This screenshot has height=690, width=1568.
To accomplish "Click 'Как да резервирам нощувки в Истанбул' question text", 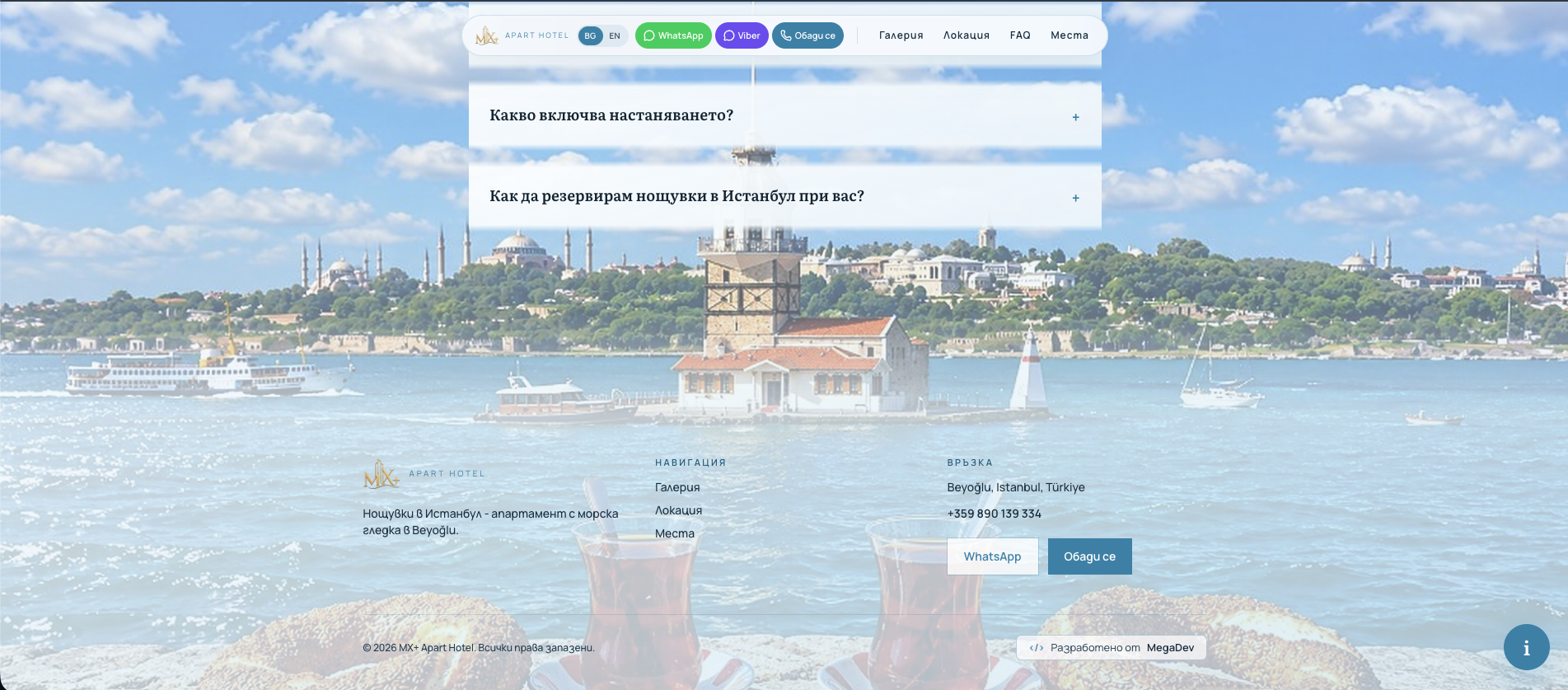I will click(676, 196).
